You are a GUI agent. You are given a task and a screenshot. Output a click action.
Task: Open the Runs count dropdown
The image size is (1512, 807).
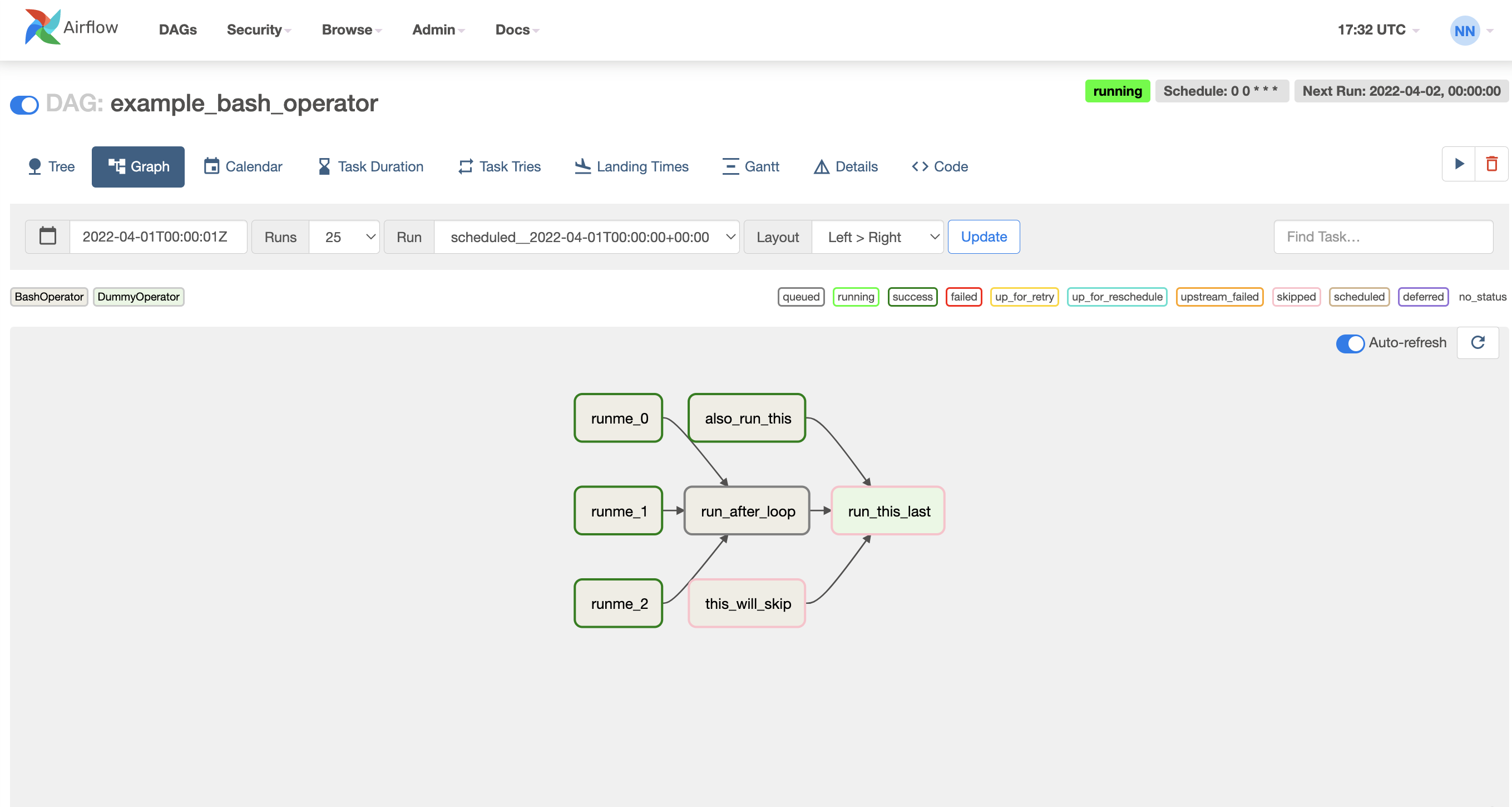pyautogui.click(x=344, y=237)
